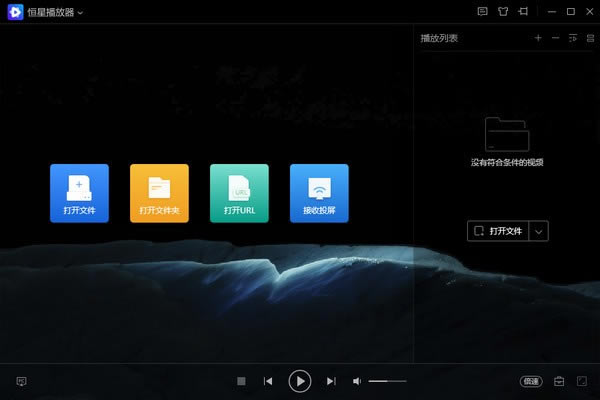Click the green 打开URL tile
The width and height of the screenshot is (600, 400).
[239, 192]
